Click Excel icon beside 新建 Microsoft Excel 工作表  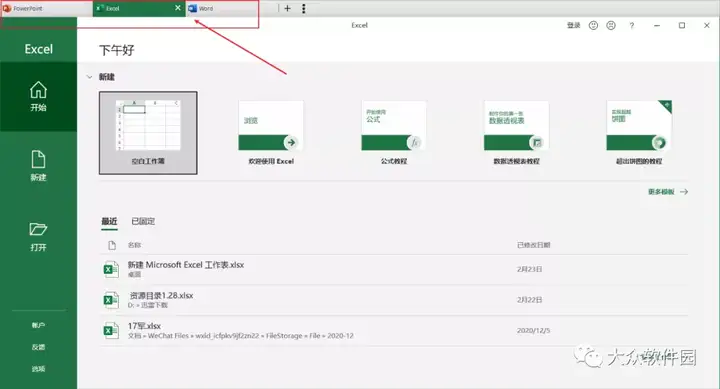tap(111, 269)
